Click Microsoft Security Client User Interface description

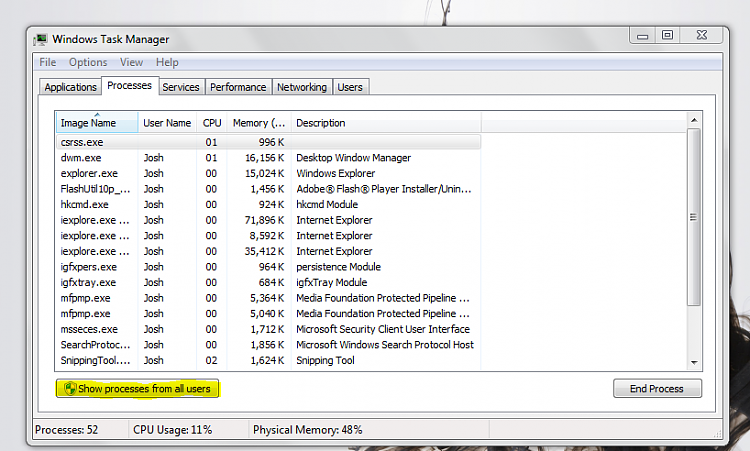[383, 329]
